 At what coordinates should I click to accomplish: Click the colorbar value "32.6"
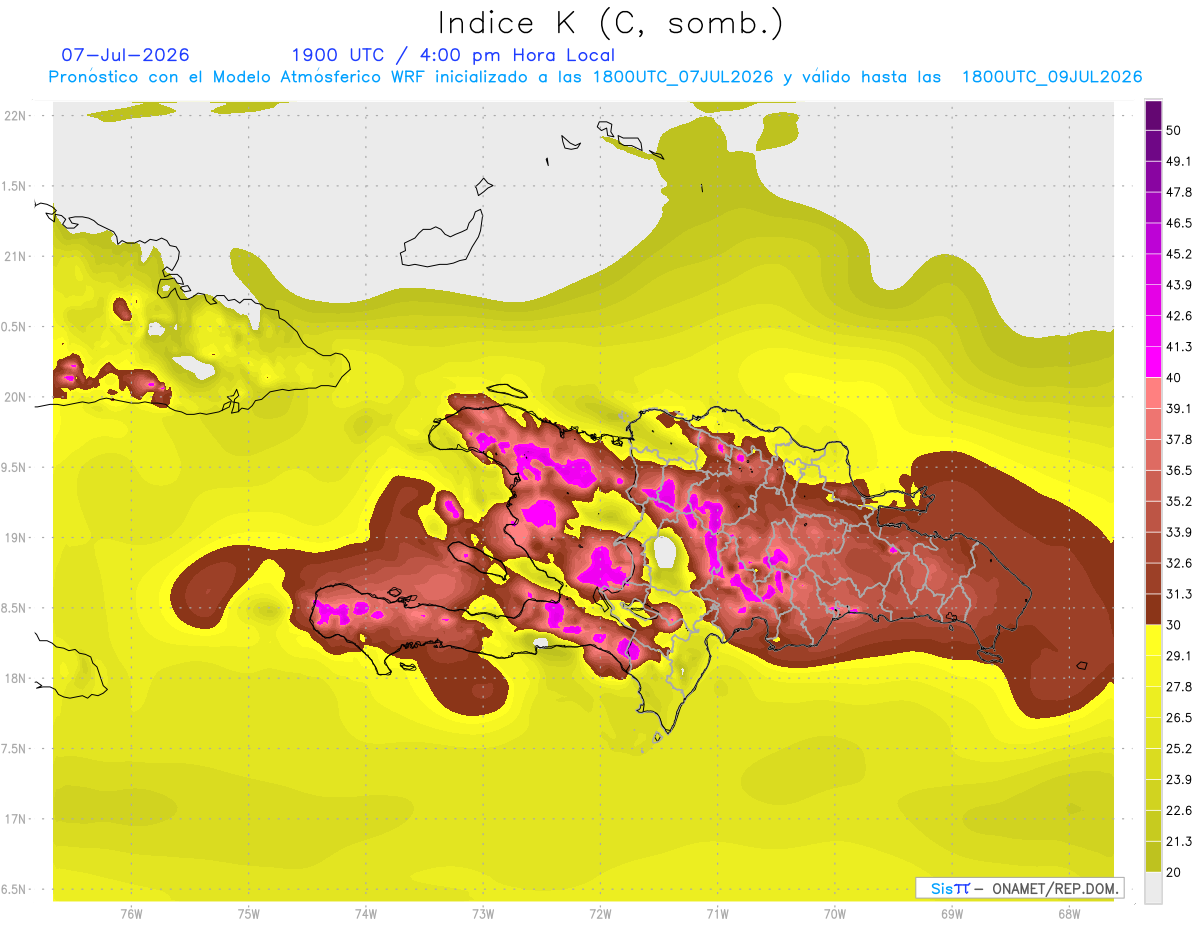1178,563
